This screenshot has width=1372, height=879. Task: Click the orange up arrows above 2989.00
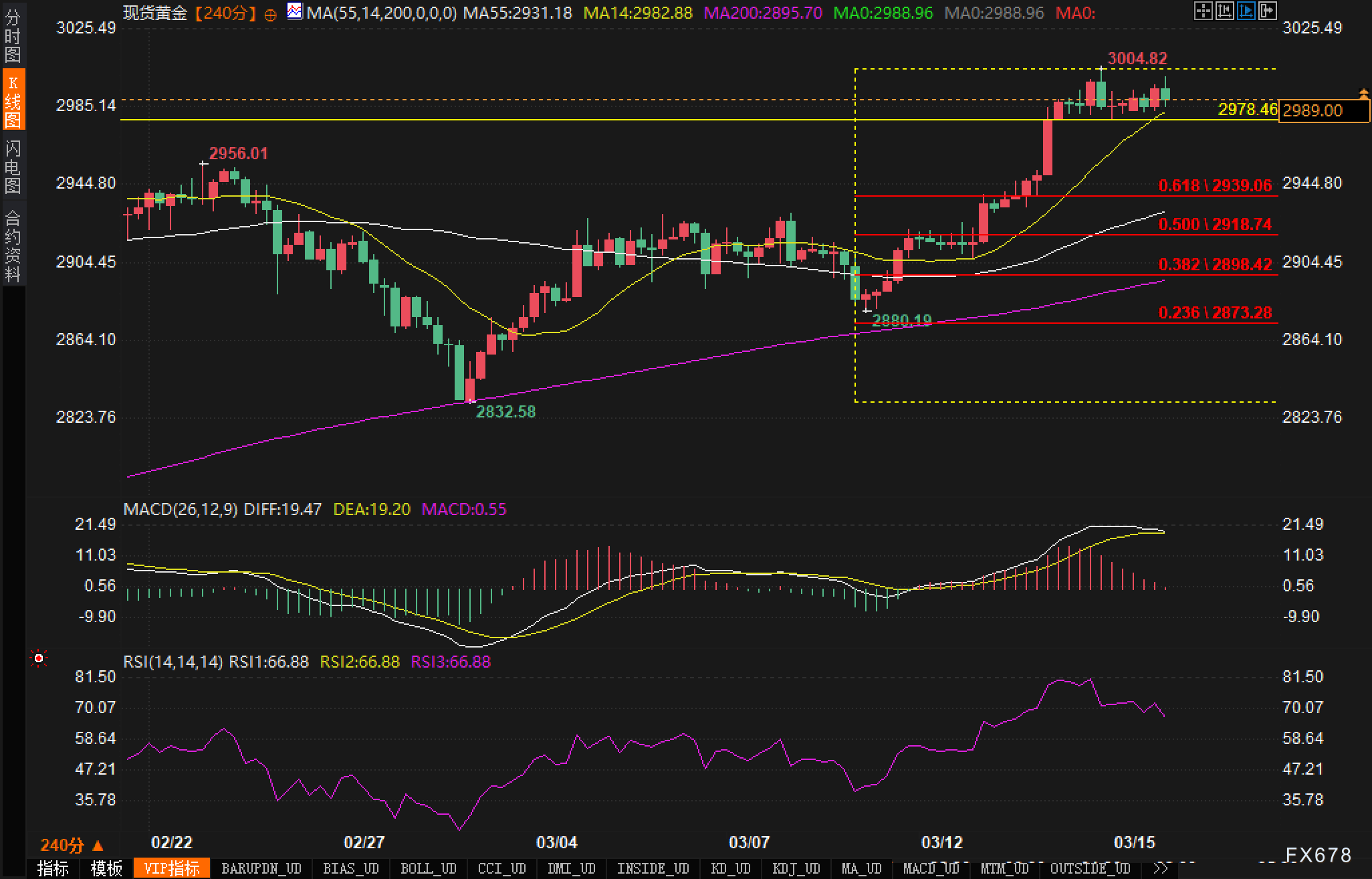(x=1363, y=92)
